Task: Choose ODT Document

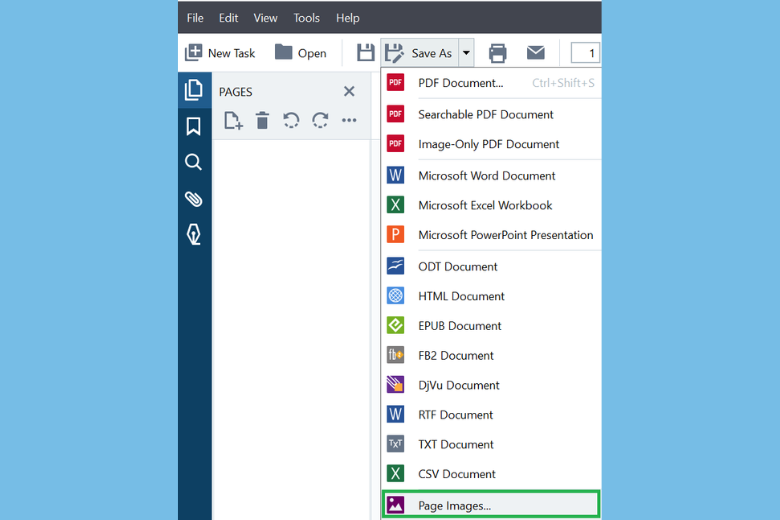Action: 491,267
